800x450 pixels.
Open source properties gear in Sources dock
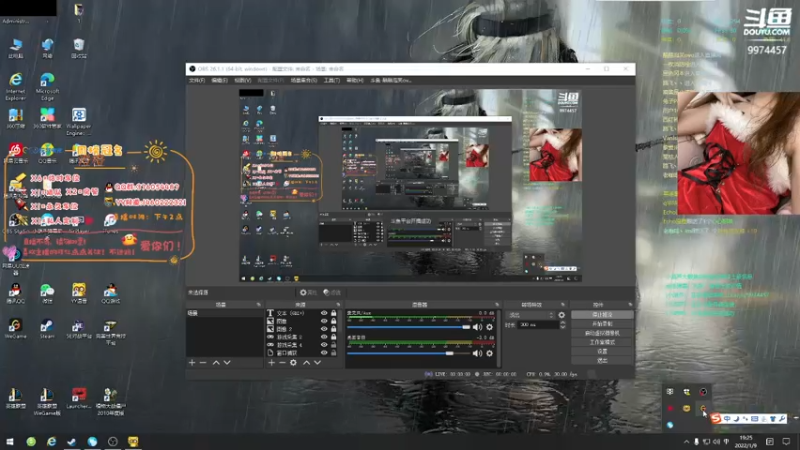pos(293,363)
